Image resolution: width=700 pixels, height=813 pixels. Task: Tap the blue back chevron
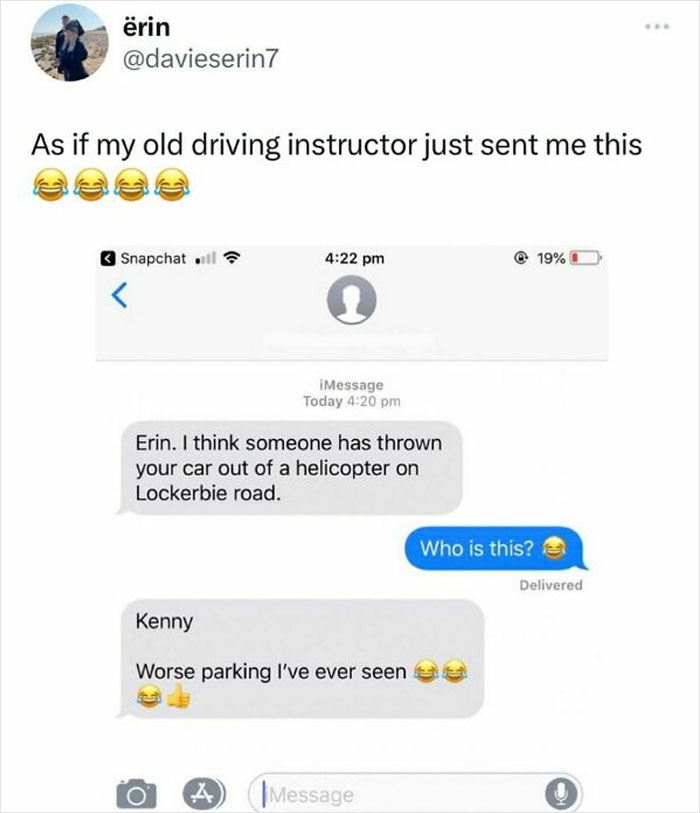pyautogui.click(x=120, y=295)
